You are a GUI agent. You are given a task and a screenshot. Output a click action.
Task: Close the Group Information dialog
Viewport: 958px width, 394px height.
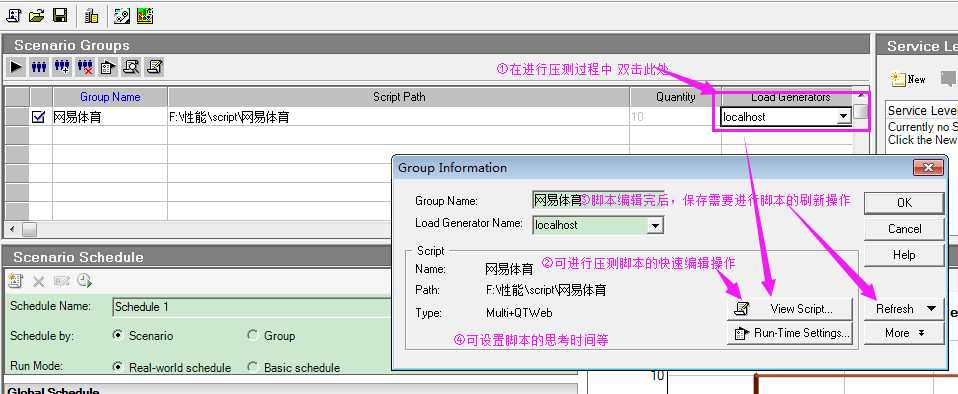coord(928,167)
